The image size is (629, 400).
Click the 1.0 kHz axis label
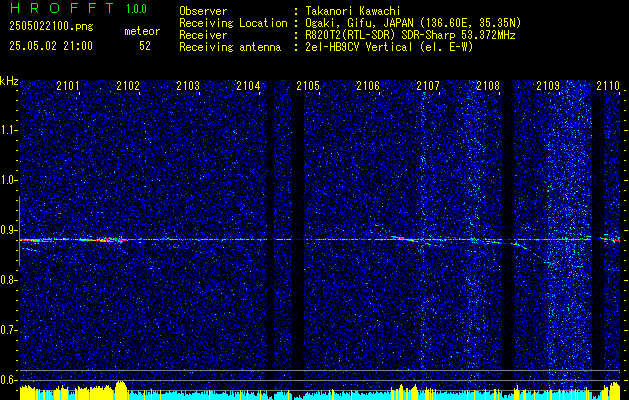(x=8, y=181)
